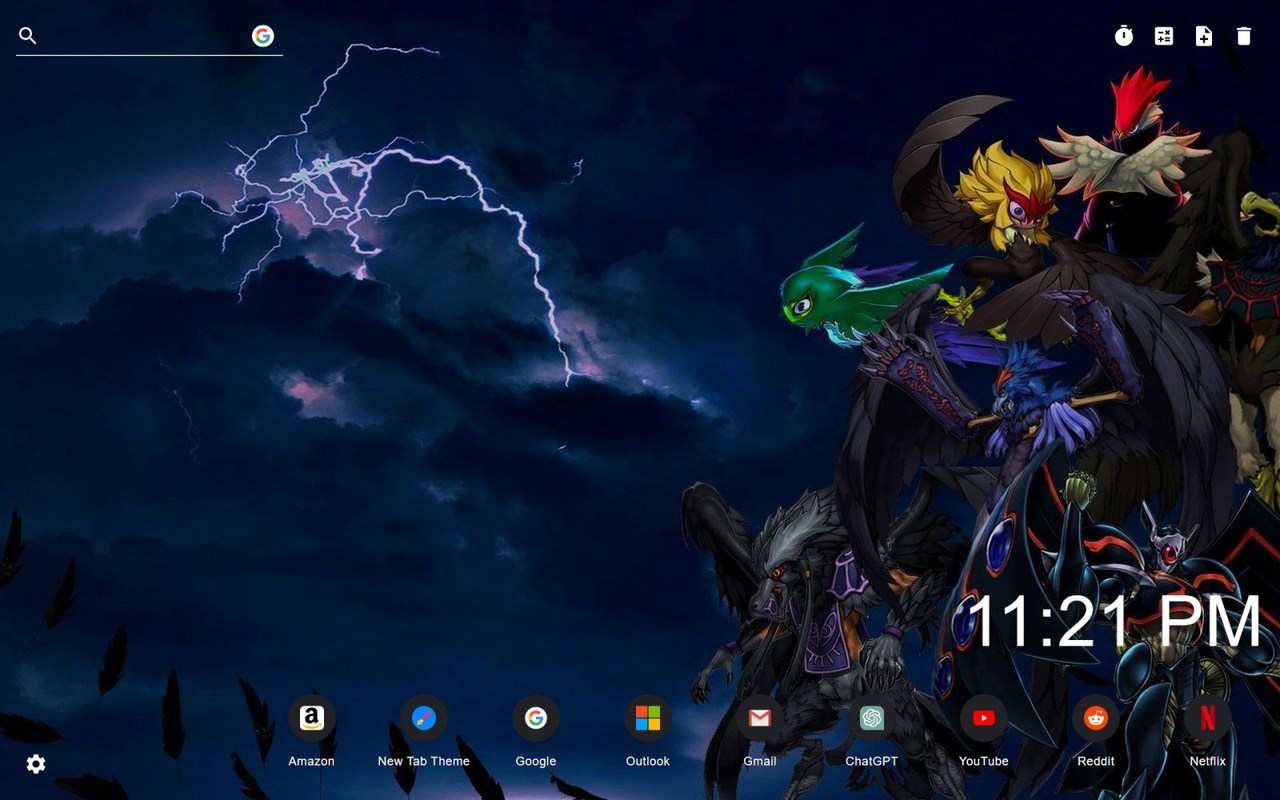Click the Google label text
This screenshot has width=1280, height=800.
536,761
